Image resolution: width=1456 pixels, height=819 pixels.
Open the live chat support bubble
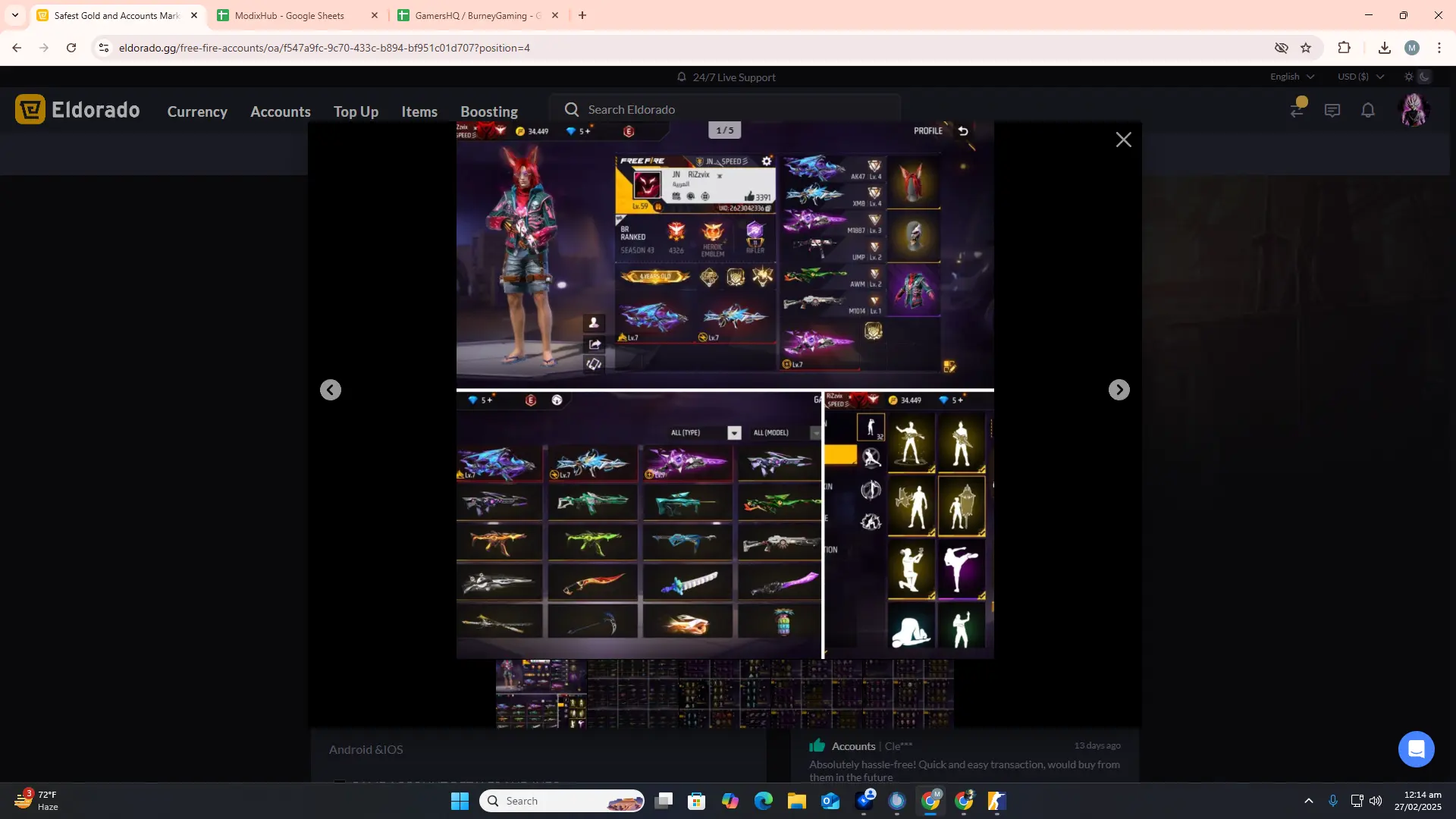pos(1415,749)
